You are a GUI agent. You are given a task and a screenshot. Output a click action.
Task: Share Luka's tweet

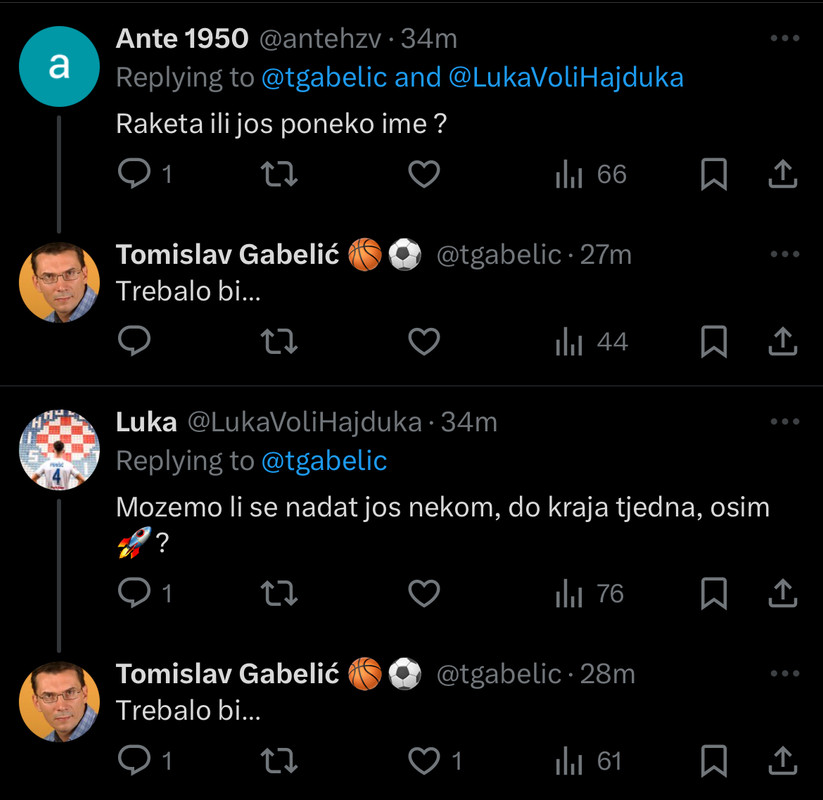[x=783, y=594]
